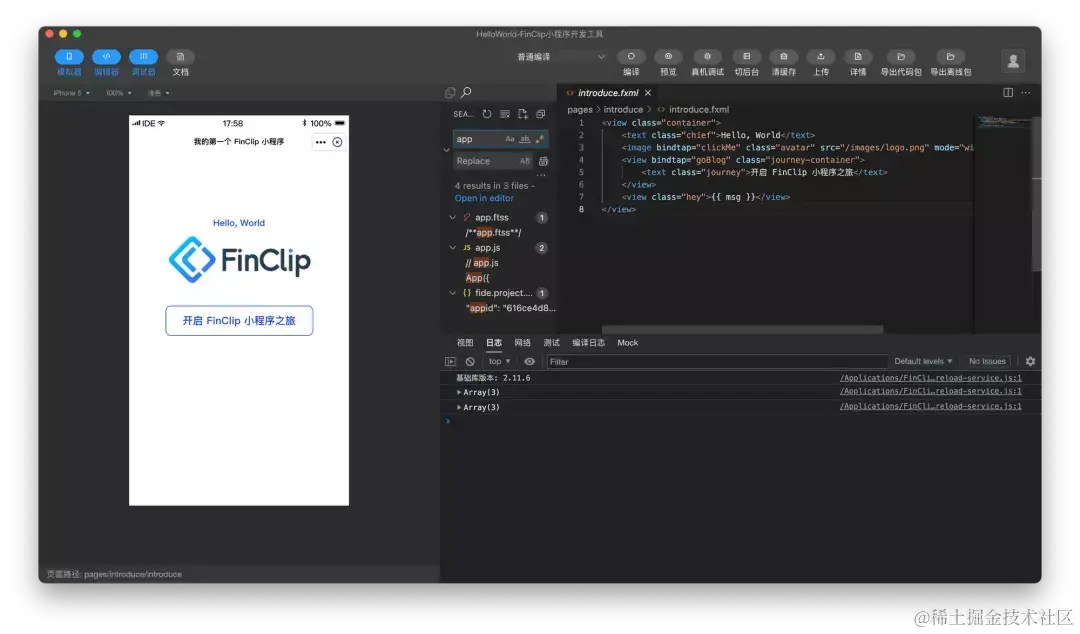Open the 浅色 theme dropdown

pos(158,93)
